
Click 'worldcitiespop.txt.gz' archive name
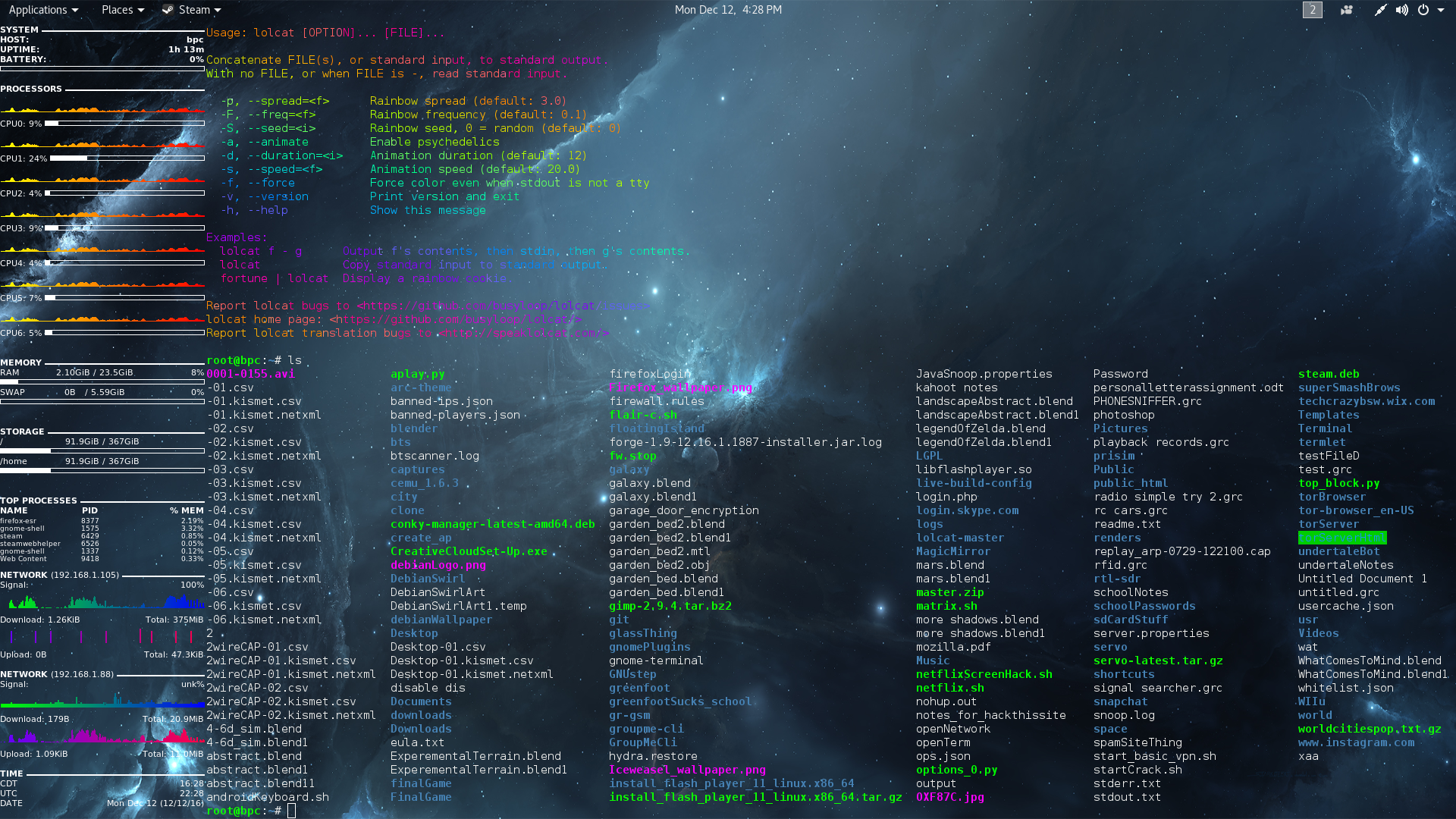tap(1370, 729)
